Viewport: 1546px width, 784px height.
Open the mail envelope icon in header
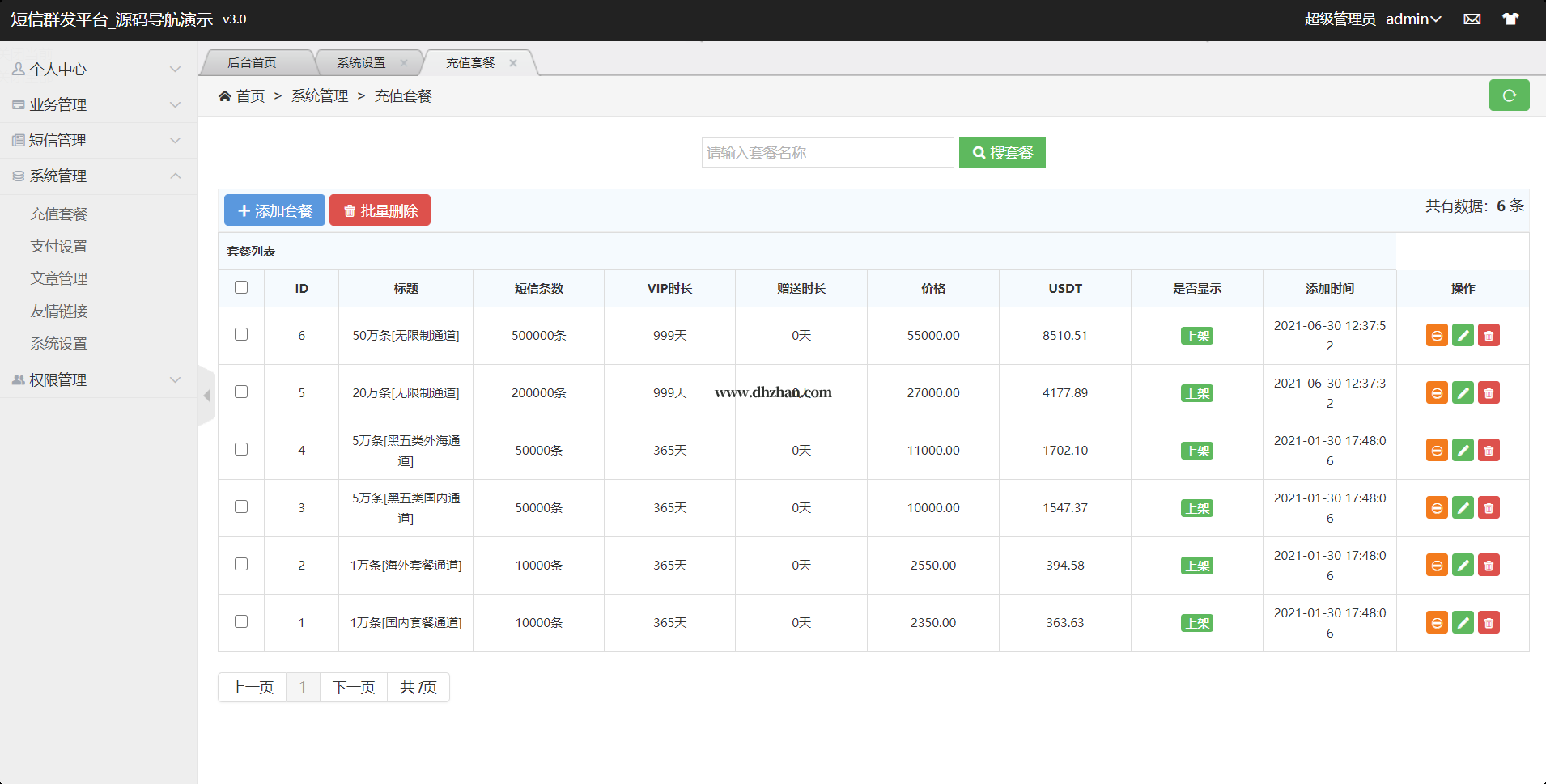[x=1472, y=19]
